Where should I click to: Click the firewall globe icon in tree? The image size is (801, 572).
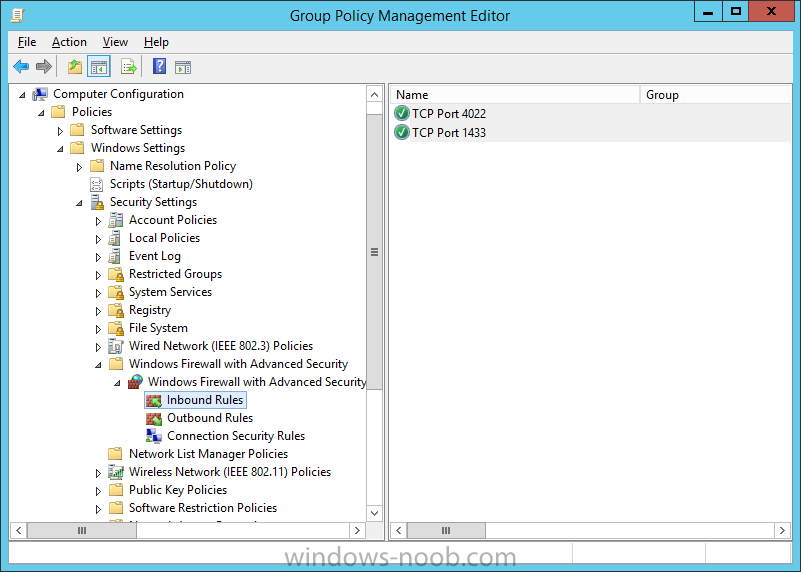[x=135, y=382]
